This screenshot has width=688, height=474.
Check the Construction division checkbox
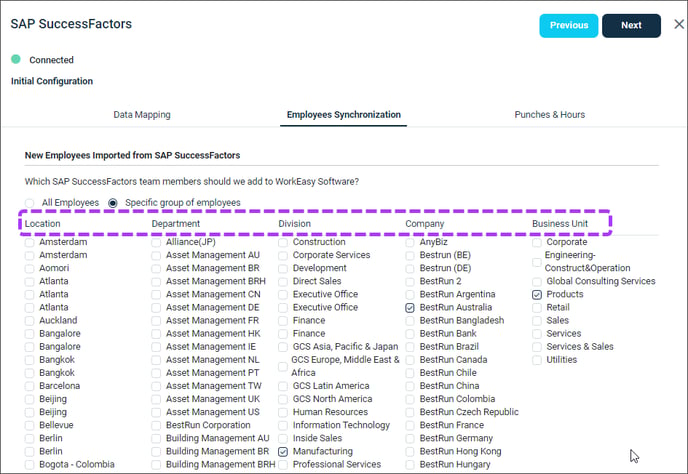(283, 242)
